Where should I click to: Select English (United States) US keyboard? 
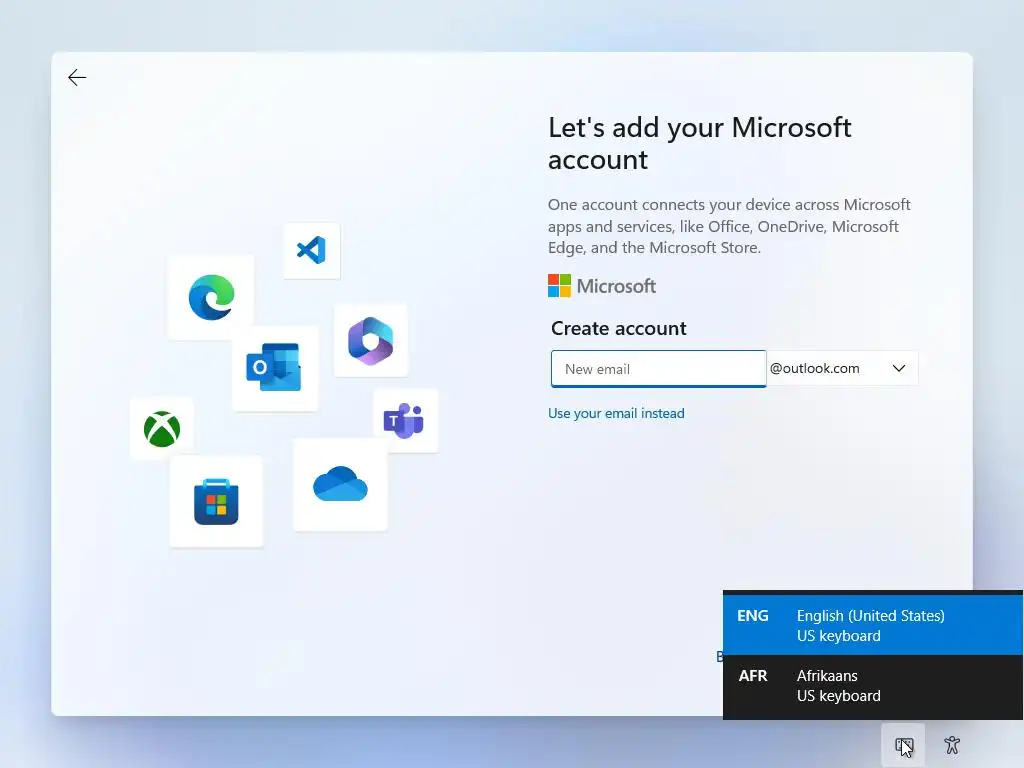click(872, 625)
